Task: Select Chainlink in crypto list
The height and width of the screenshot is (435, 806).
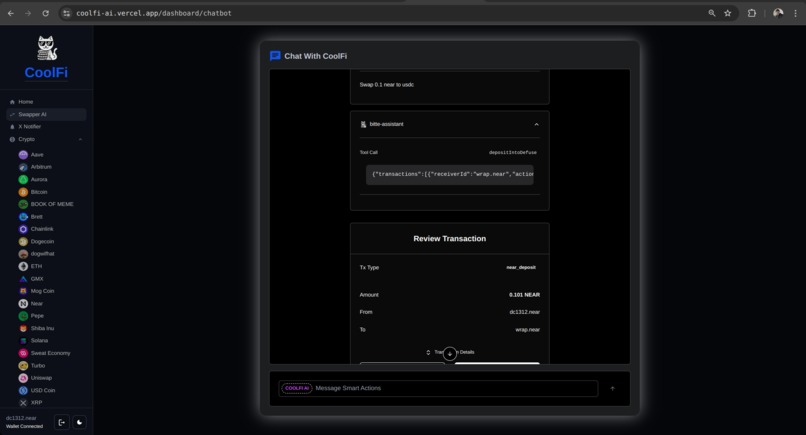Action: coord(42,229)
